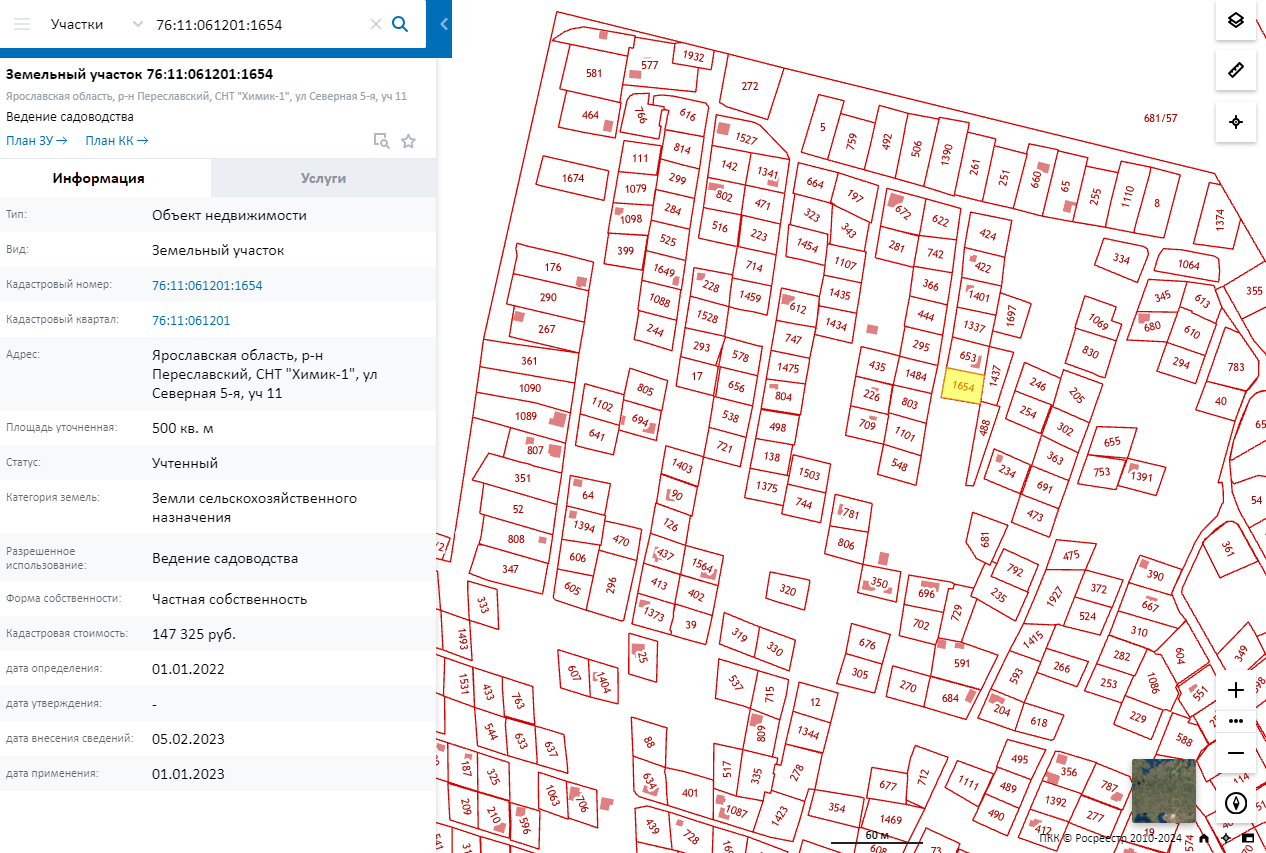Open the План КК link
The image size is (1266, 853).
[x=117, y=141]
